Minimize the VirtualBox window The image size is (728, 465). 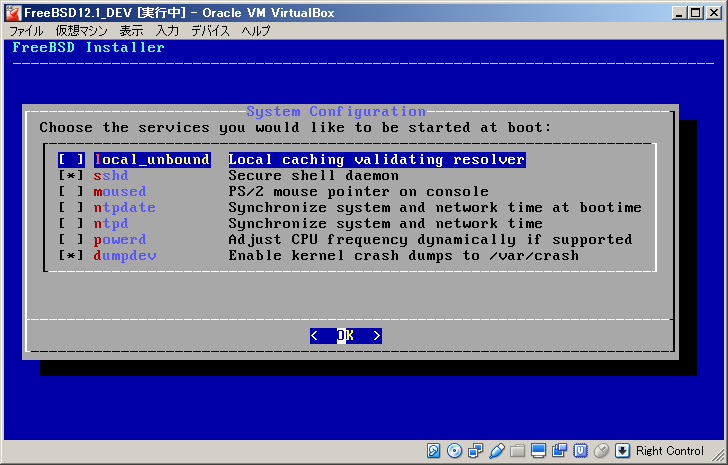(x=679, y=13)
